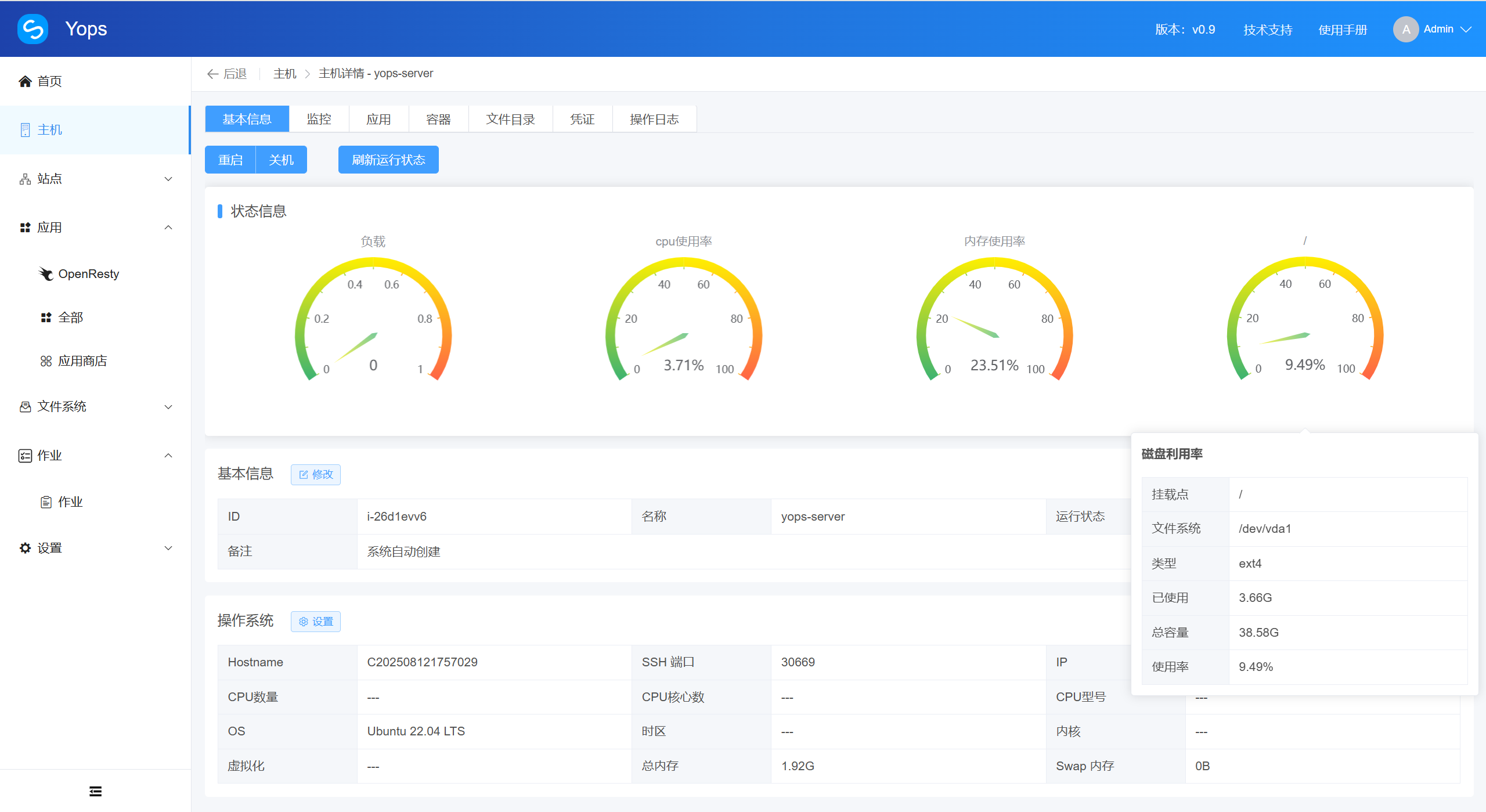Click the 应用 grid icon in sidebar

(x=25, y=228)
